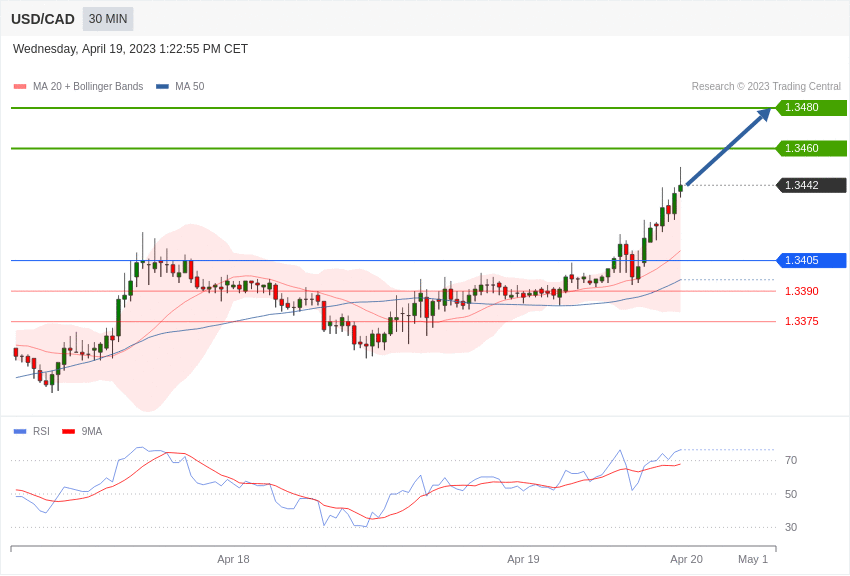This screenshot has height=576, width=850.
Task: Click the Apr 18 date axis label
Action: [233, 559]
